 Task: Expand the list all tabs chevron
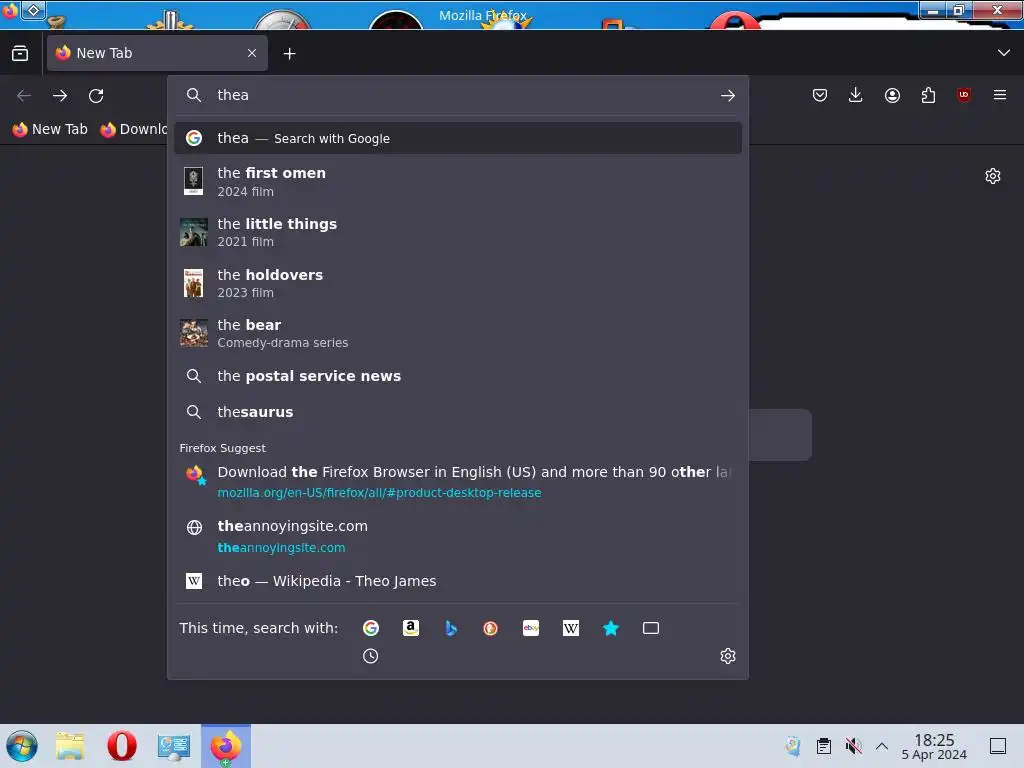click(1003, 53)
